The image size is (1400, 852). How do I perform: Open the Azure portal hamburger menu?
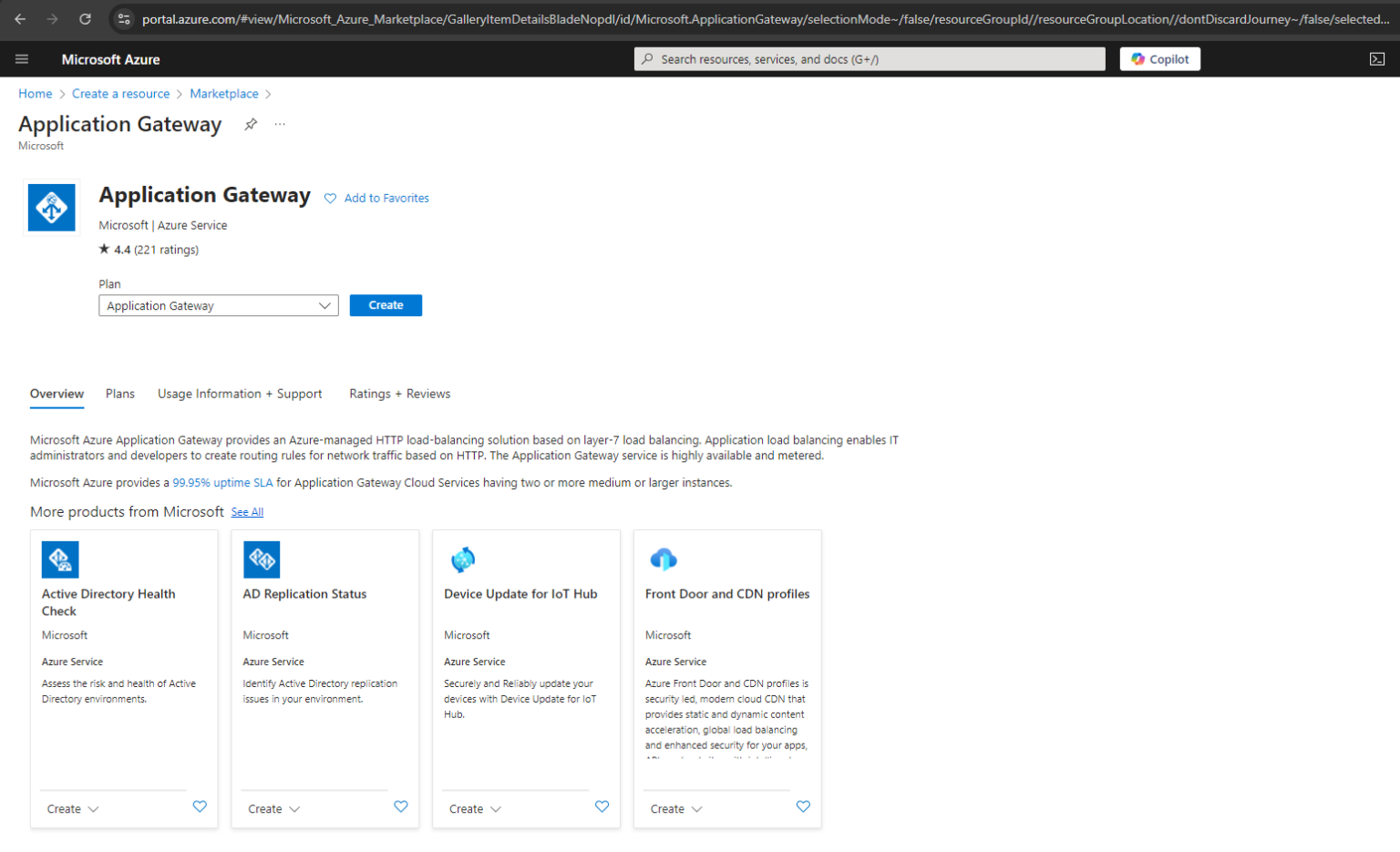(22, 58)
